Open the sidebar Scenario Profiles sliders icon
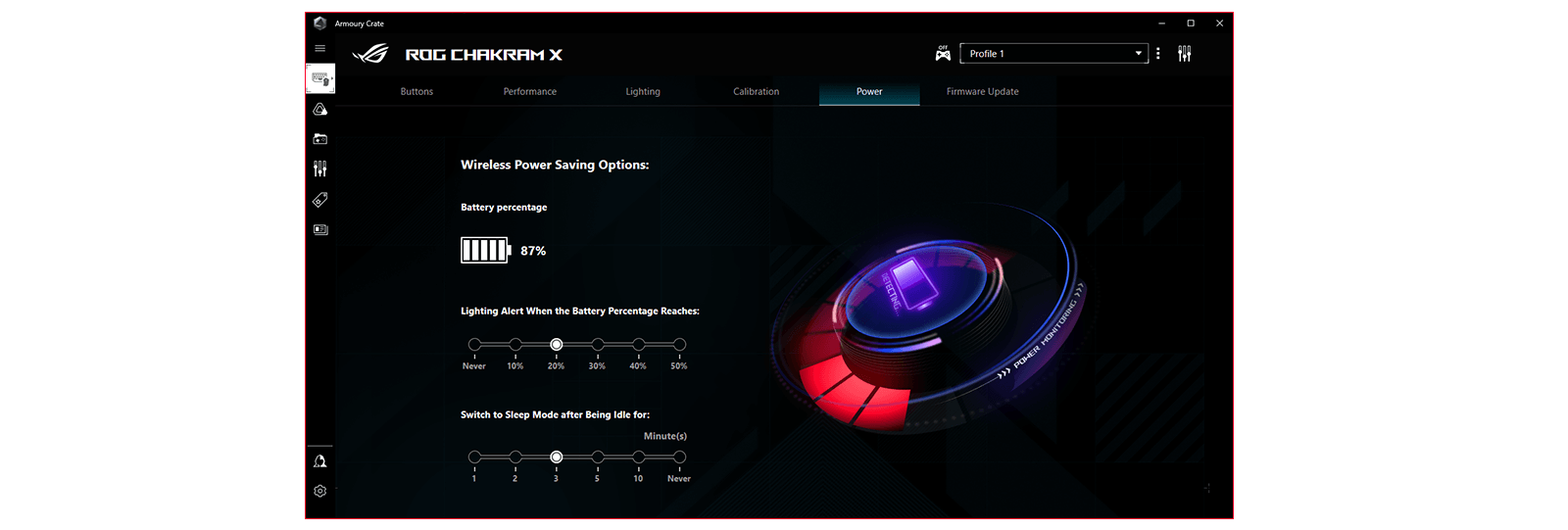1568x530 pixels. 320,169
